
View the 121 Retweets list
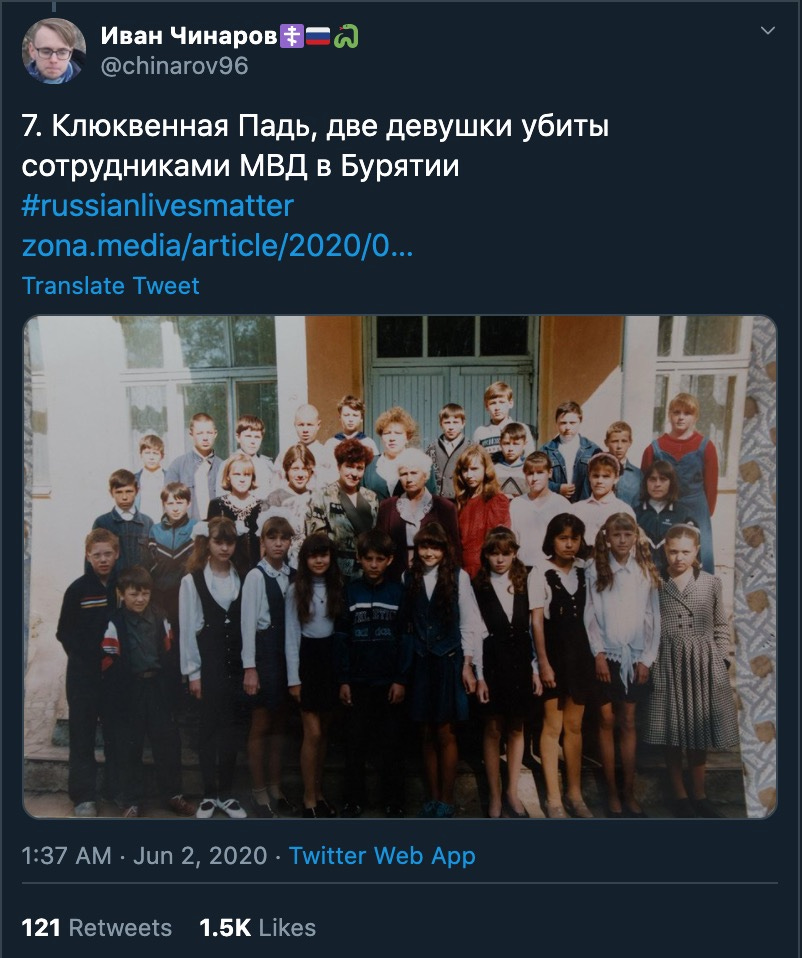[x=97, y=927]
